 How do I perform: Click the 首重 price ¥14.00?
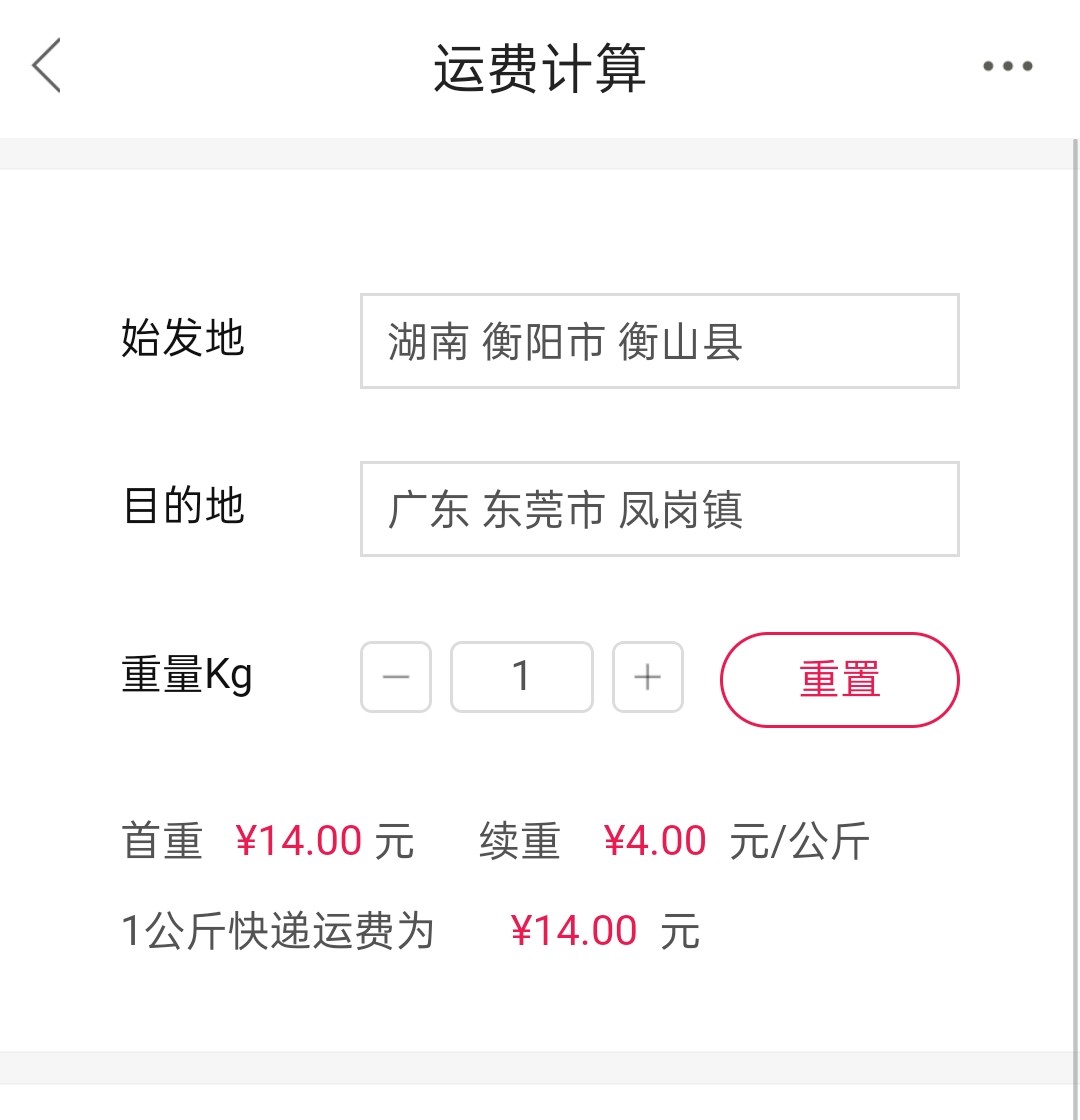(x=298, y=841)
